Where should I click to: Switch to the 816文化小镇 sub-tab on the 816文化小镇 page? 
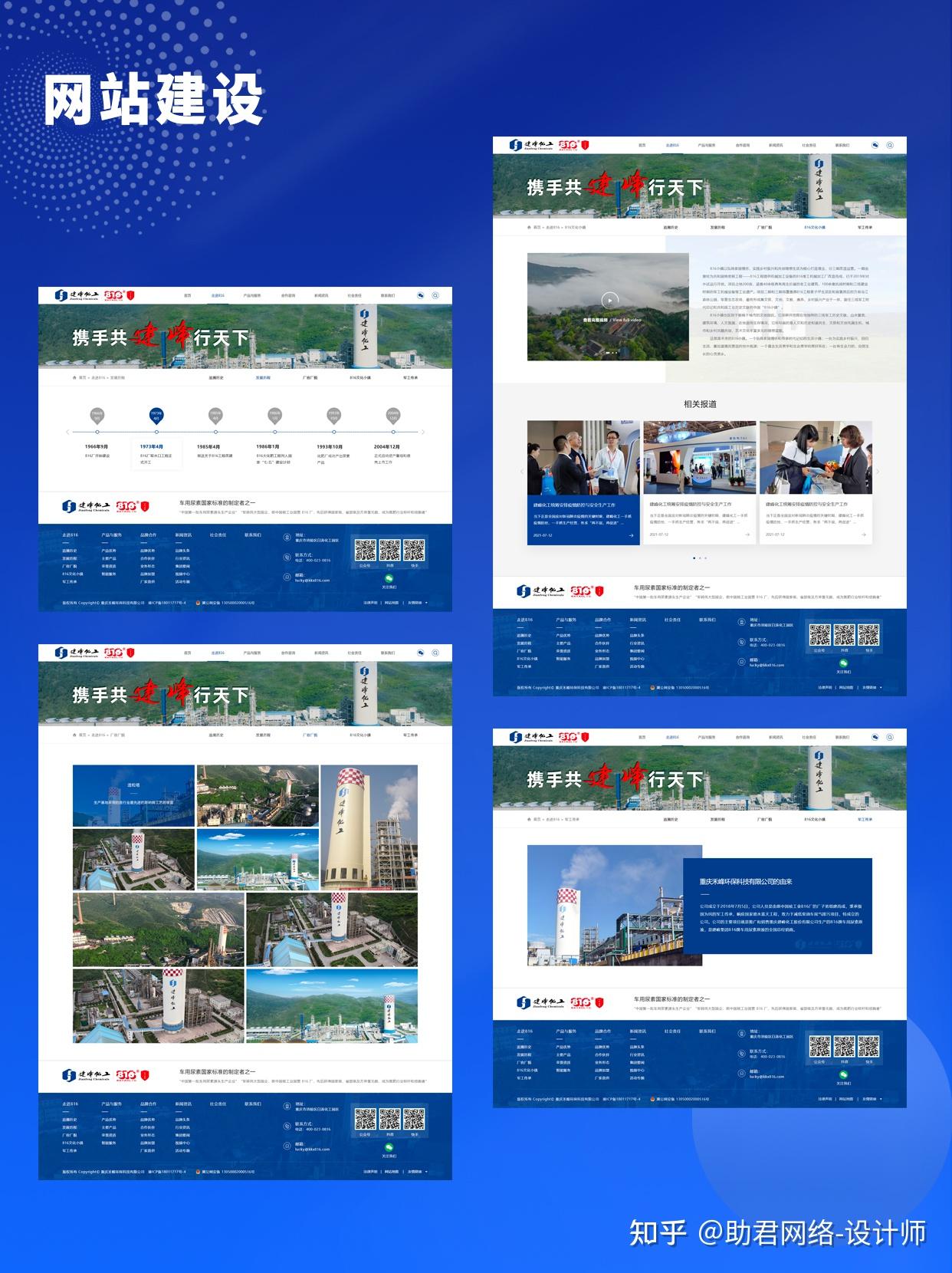(815, 227)
